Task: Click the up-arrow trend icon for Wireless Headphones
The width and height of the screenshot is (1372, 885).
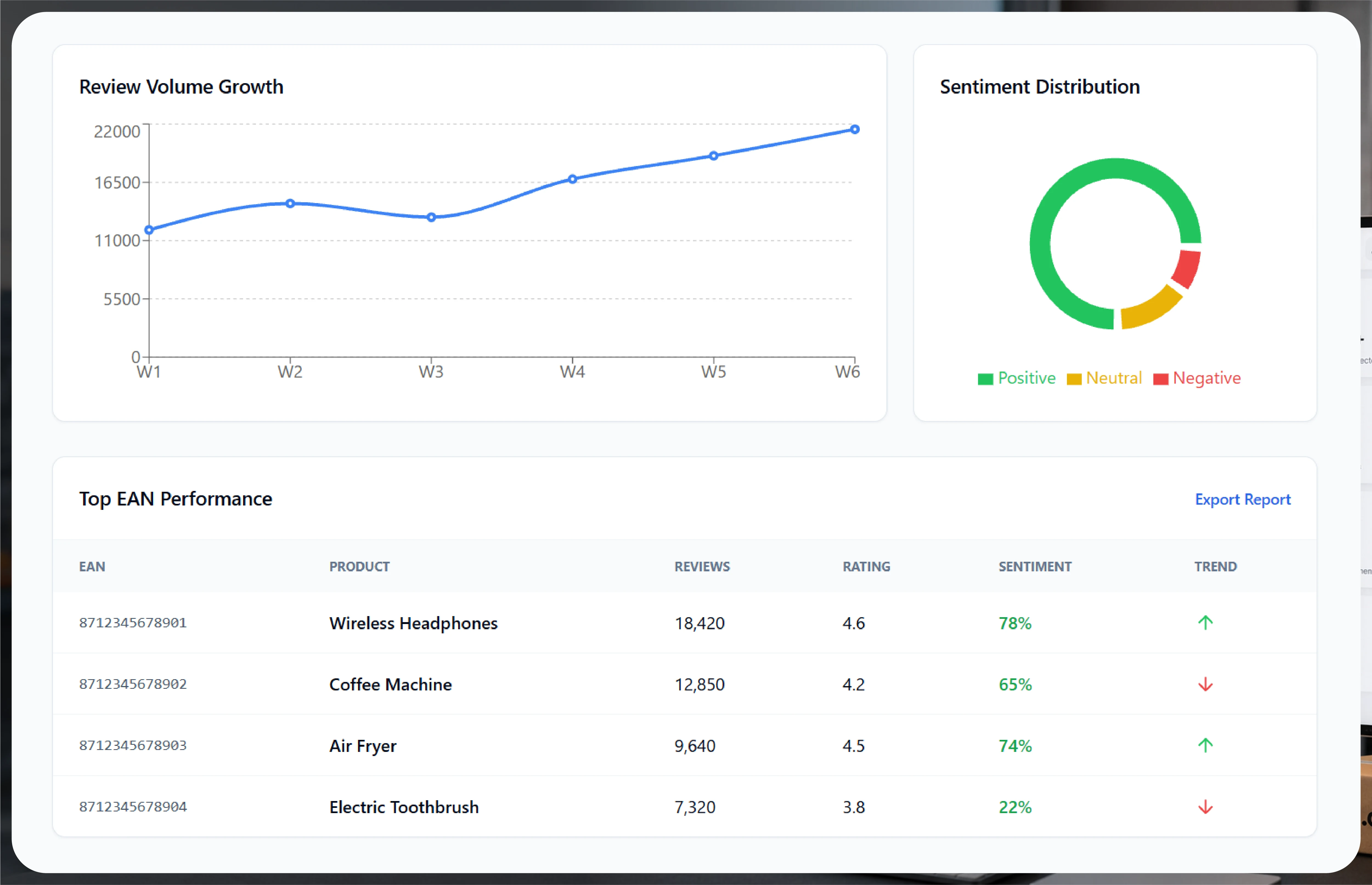Action: [x=1205, y=622]
